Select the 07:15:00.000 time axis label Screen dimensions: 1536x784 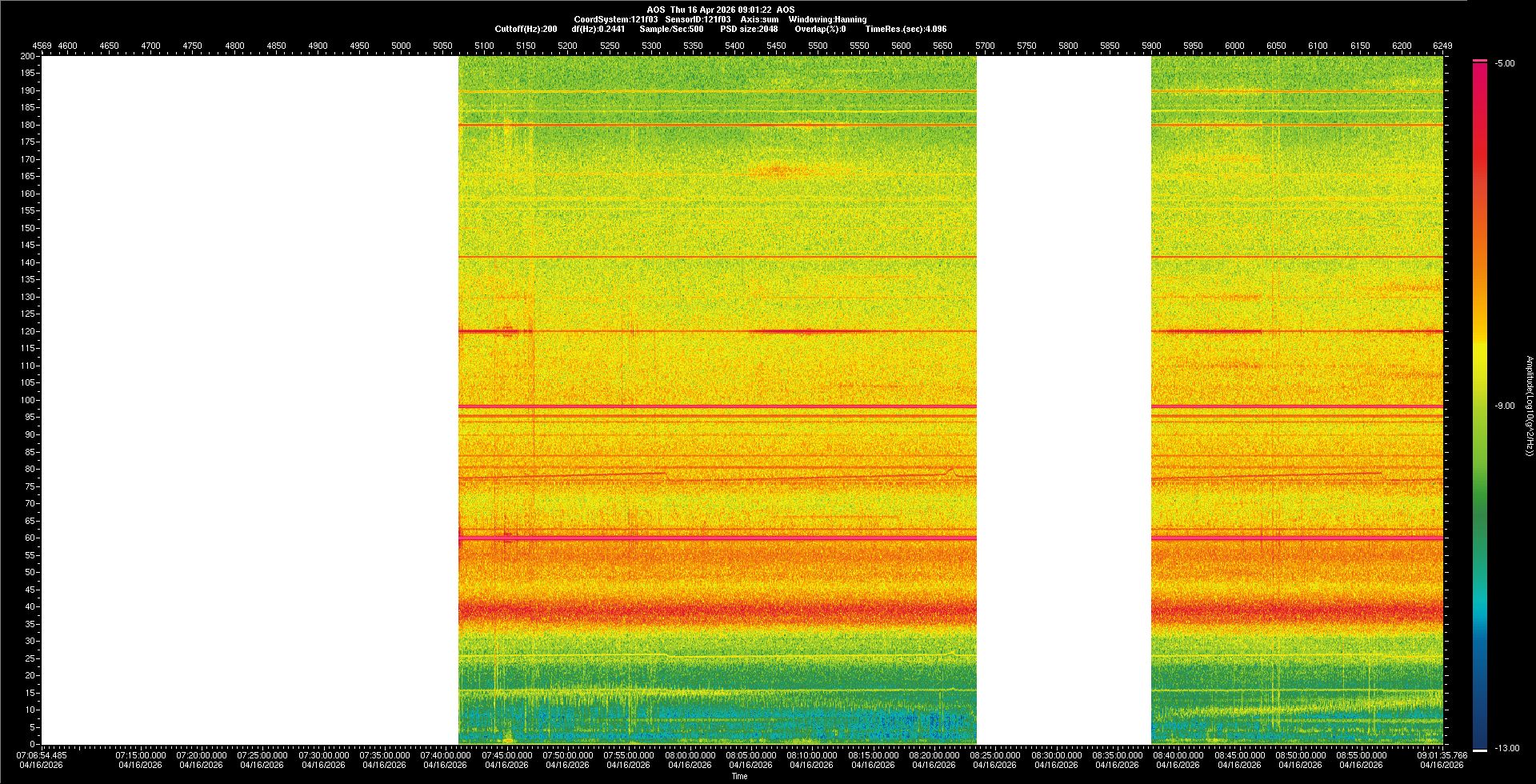coord(140,755)
